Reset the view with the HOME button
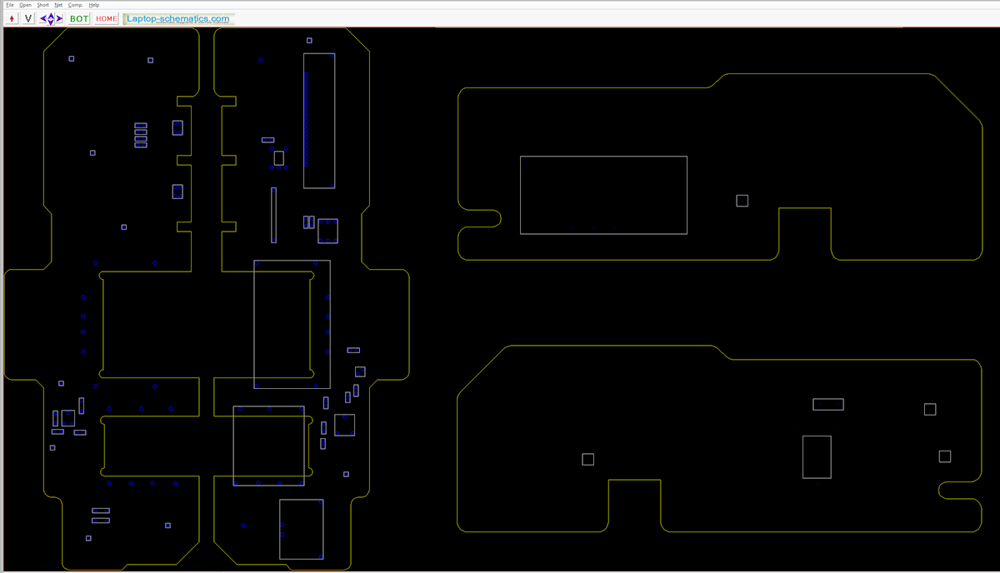Viewport: 1000px width, 573px height. point(107,19)
